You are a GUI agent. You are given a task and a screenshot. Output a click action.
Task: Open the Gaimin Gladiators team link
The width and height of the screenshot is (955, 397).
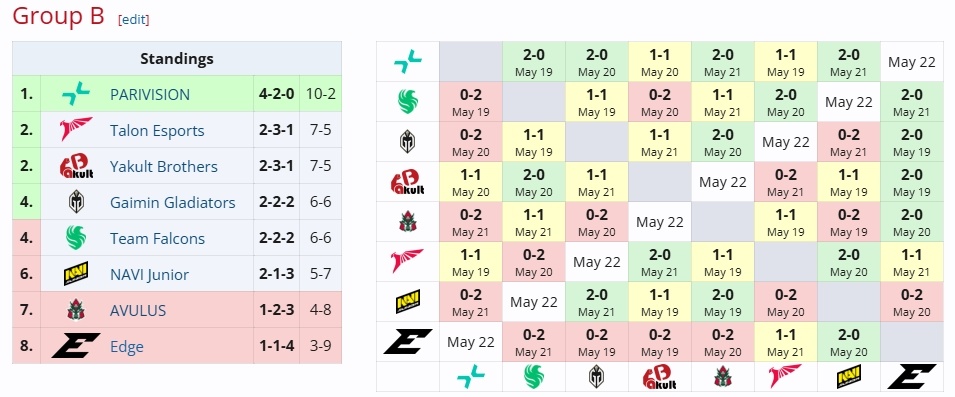click(x=172, y=202)
